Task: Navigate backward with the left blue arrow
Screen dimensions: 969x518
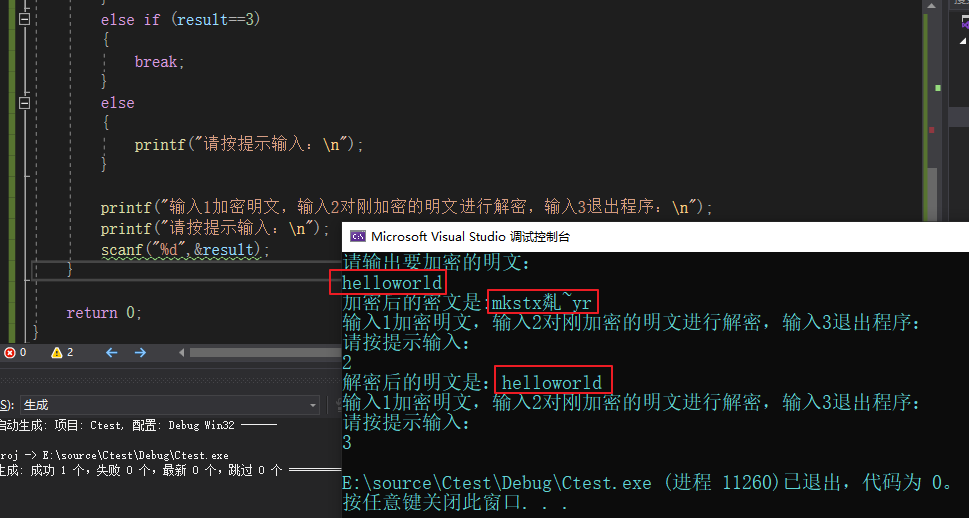Action: pyautogui.click(x=111, y=352)
